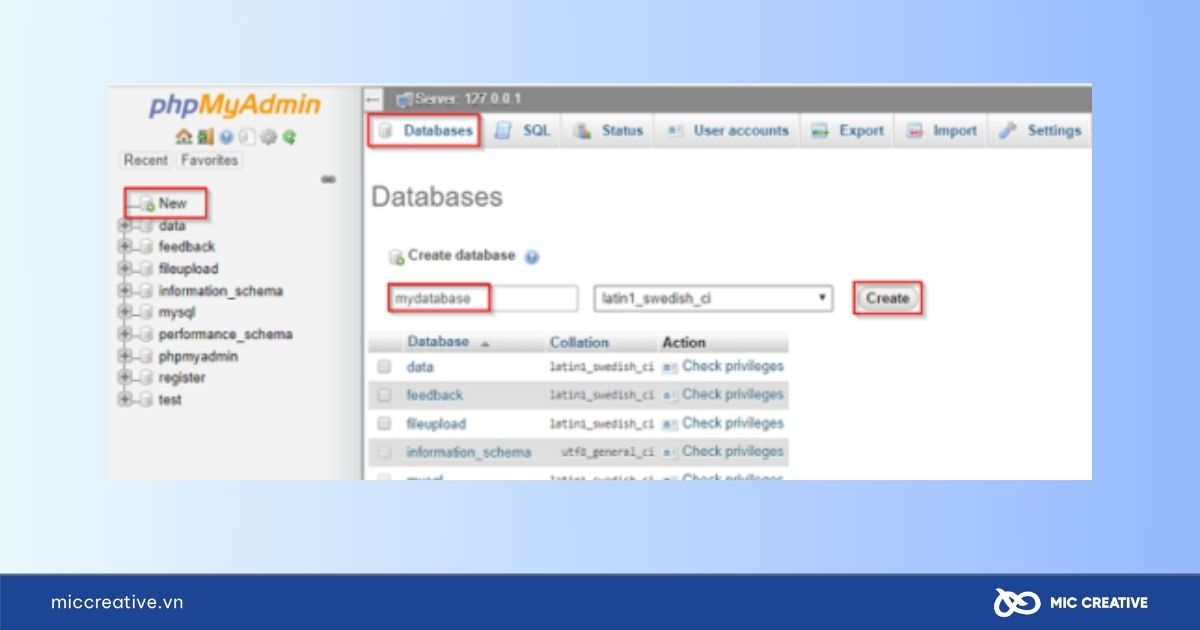Viewport: 1200px width, 630px height.
Task: Open the feedback link in databases table
Action: (434, 395)
